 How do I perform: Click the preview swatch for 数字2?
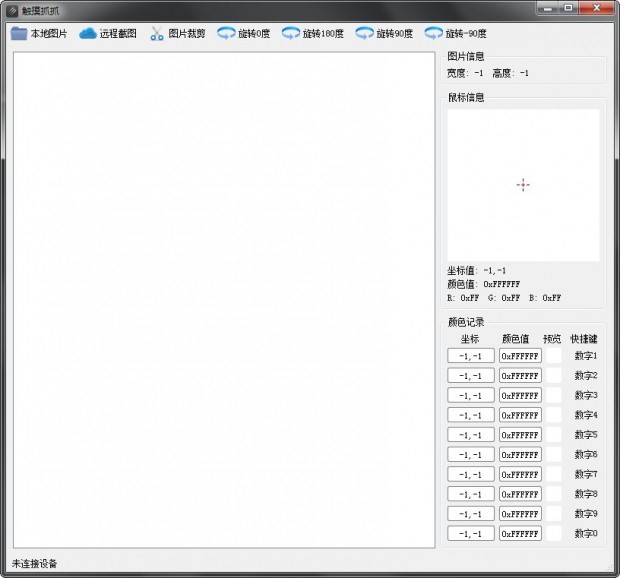click(554, 376)
